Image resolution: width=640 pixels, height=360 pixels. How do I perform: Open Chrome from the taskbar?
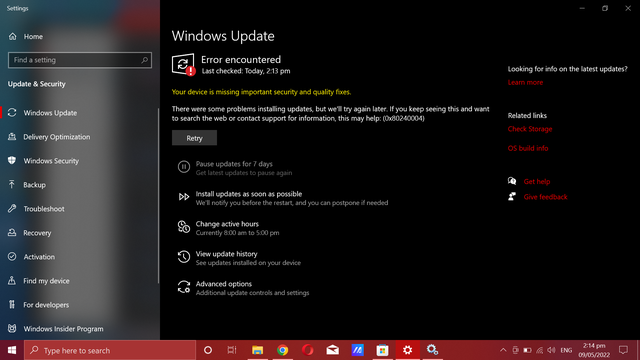click(282, 350)
